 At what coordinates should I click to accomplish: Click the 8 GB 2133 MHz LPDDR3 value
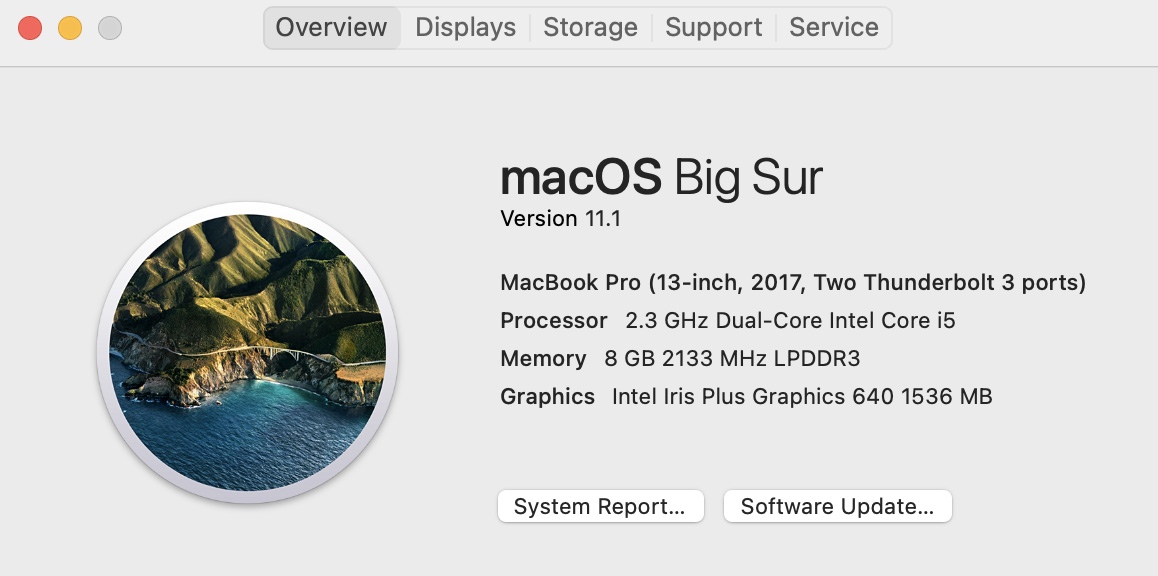click(733, 359)
